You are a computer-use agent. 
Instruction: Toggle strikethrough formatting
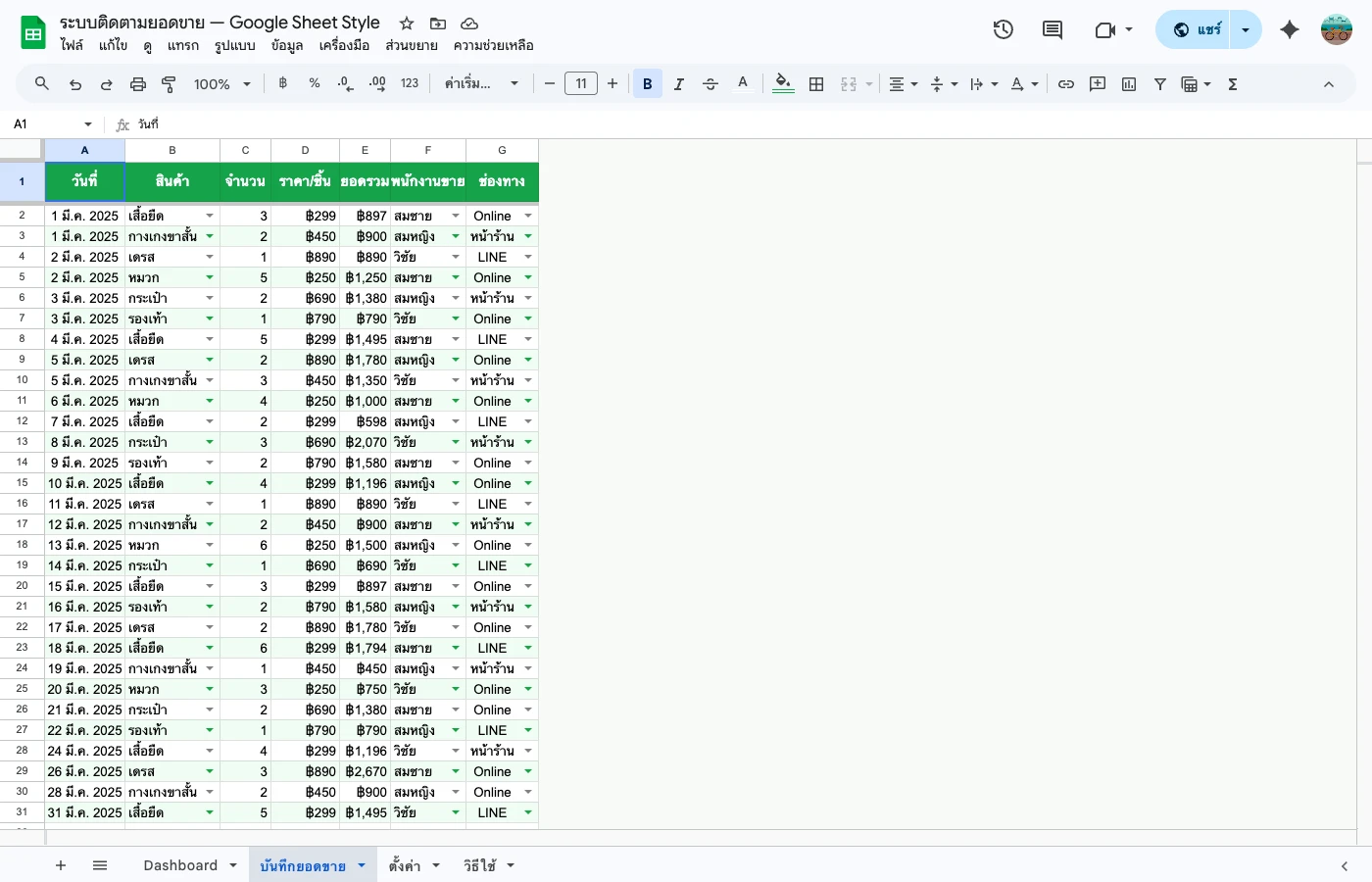click(x=710, y=83)
